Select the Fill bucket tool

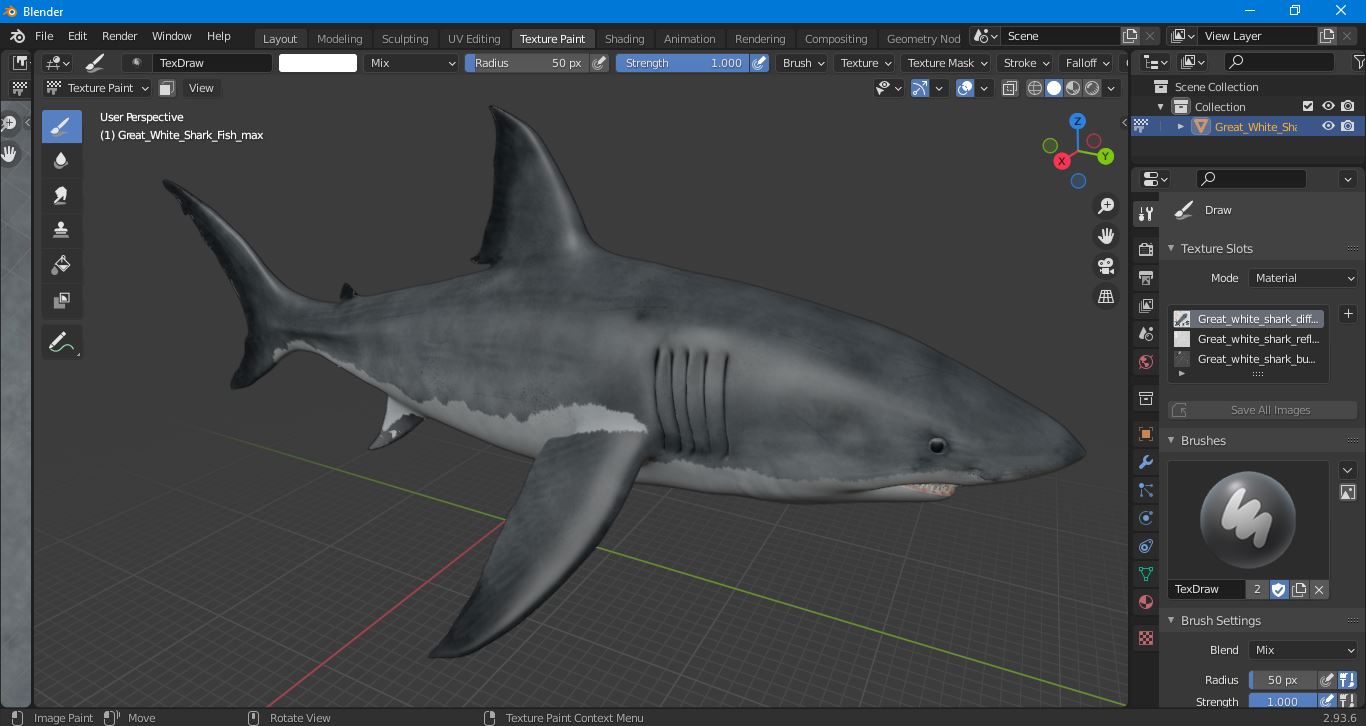[x=61, y=265]
